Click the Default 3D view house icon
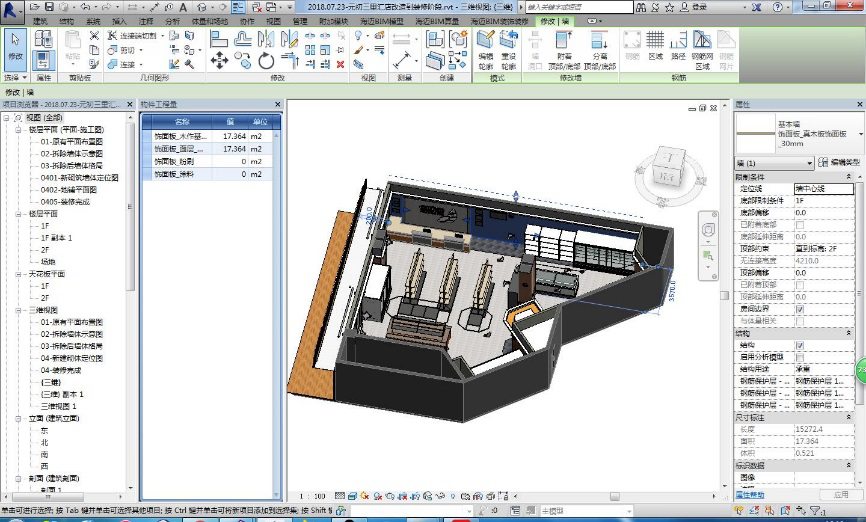Viewport: 866px width, 522px height. (x=202, y=7)
